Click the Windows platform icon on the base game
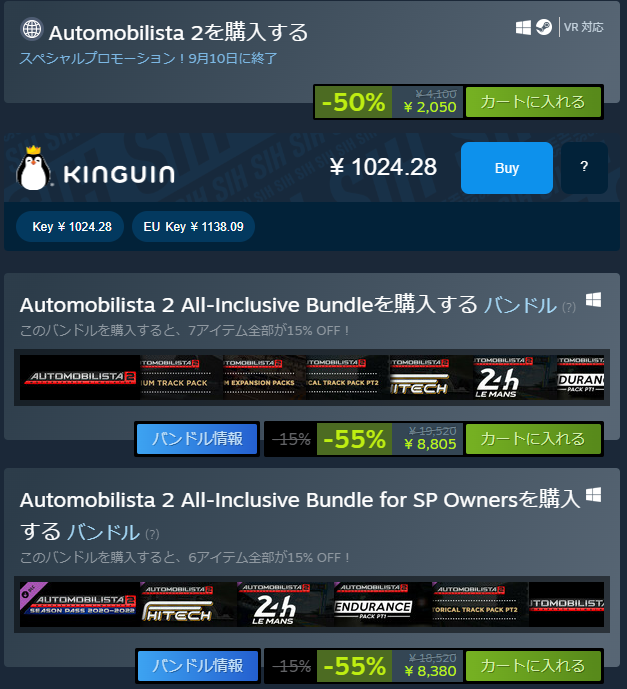627x689 pixels. click(x=523, y=27)
